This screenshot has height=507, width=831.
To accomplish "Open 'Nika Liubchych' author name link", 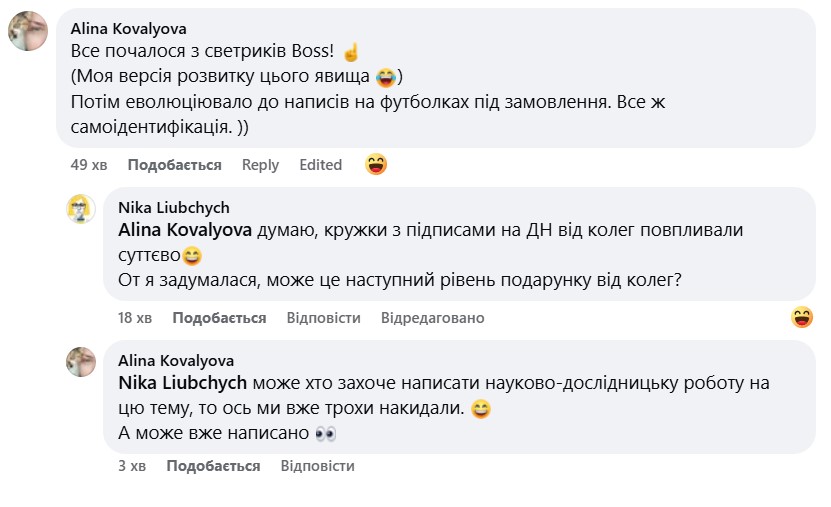I will click(x=174, y=207).
